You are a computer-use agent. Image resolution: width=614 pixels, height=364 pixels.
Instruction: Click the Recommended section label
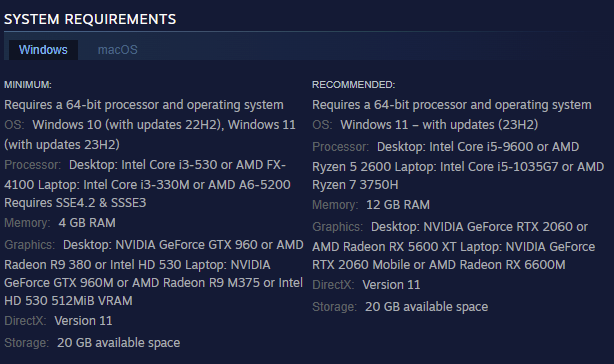click(354, 85)
